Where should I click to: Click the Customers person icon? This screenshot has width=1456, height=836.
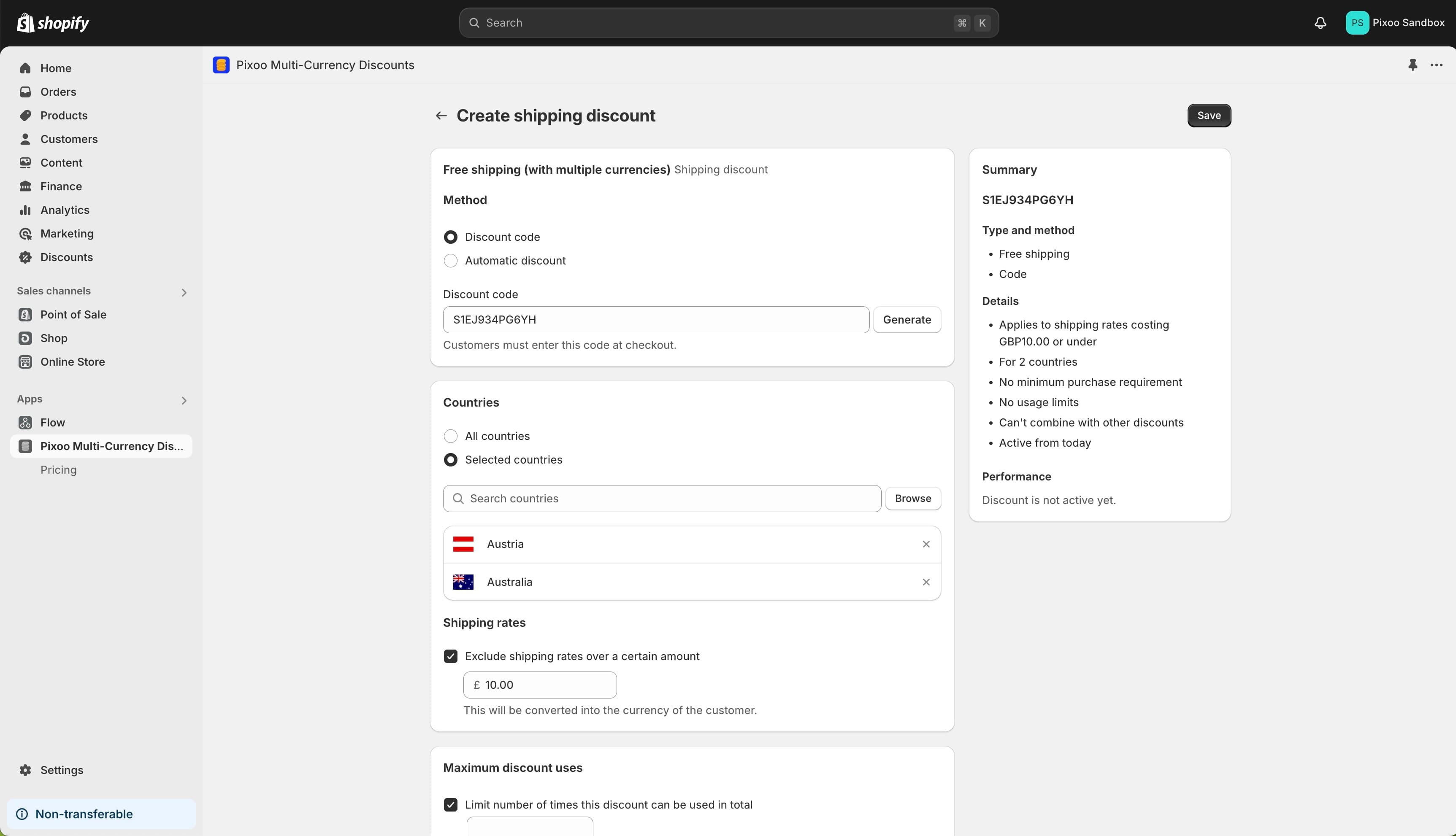[x=25, y=139]
